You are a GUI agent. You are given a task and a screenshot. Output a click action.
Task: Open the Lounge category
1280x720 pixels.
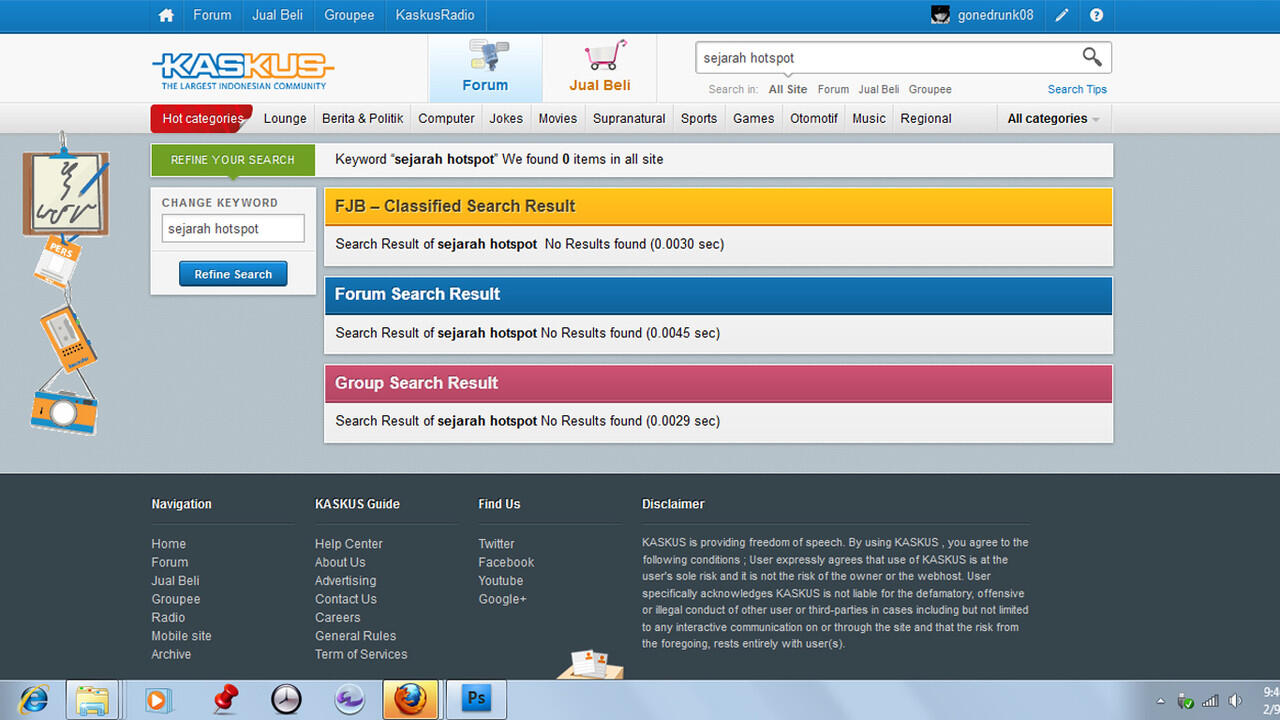click(x=285, y=118)
